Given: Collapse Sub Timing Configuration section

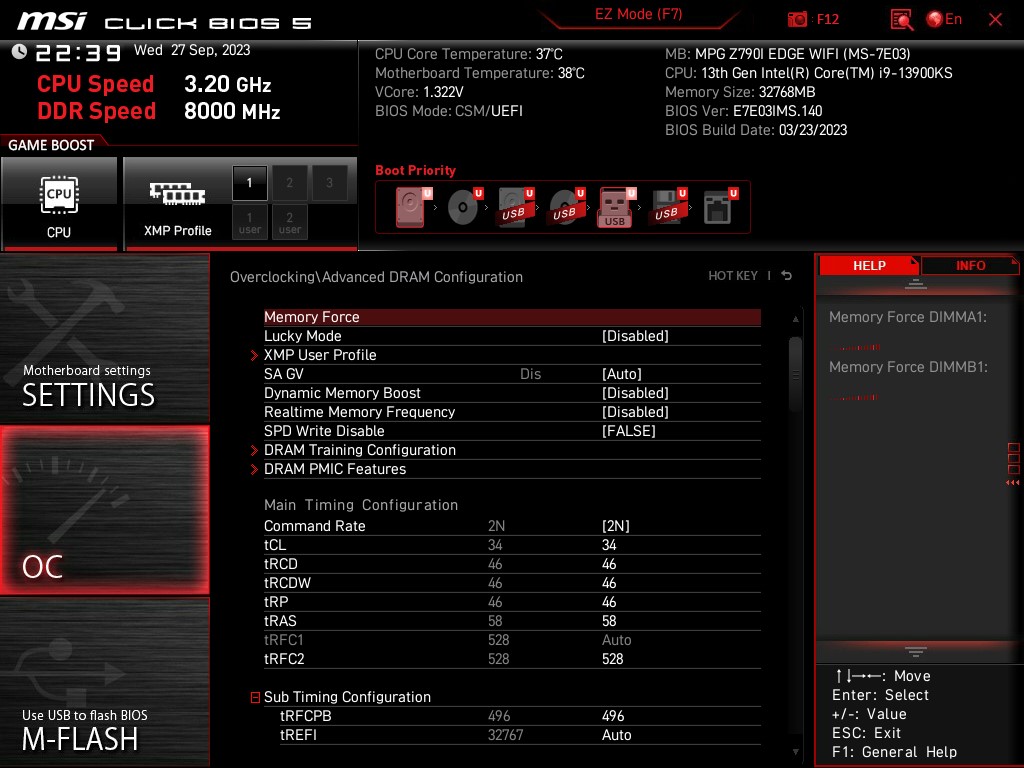Looking at the screenshot, I should [255, 697].
